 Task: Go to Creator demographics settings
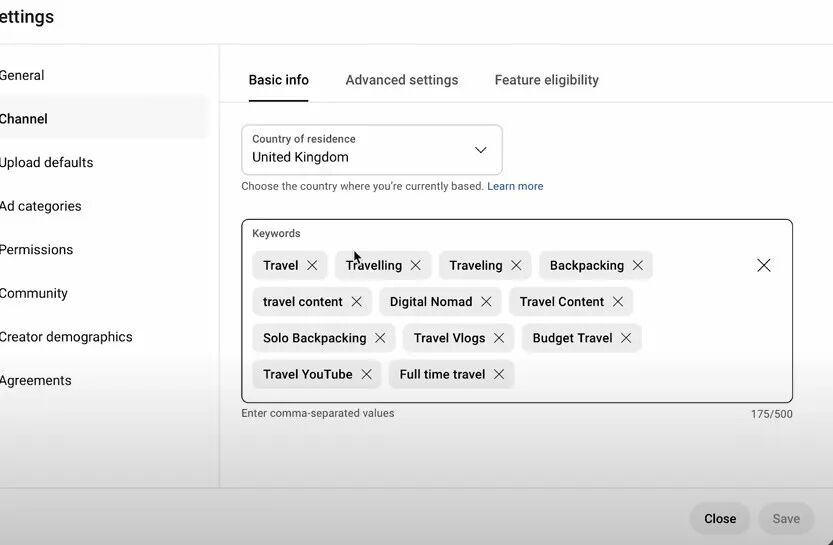pos(65,337)
